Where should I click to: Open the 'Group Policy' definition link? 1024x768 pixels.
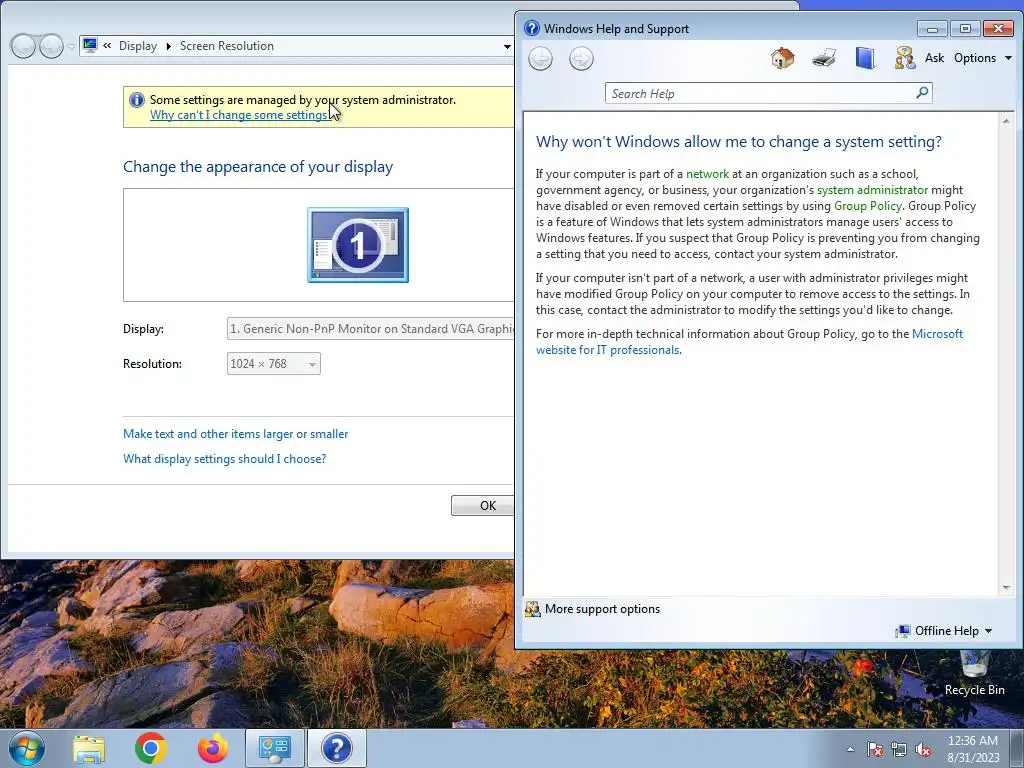pyautogui.click(x=867, y=206)
